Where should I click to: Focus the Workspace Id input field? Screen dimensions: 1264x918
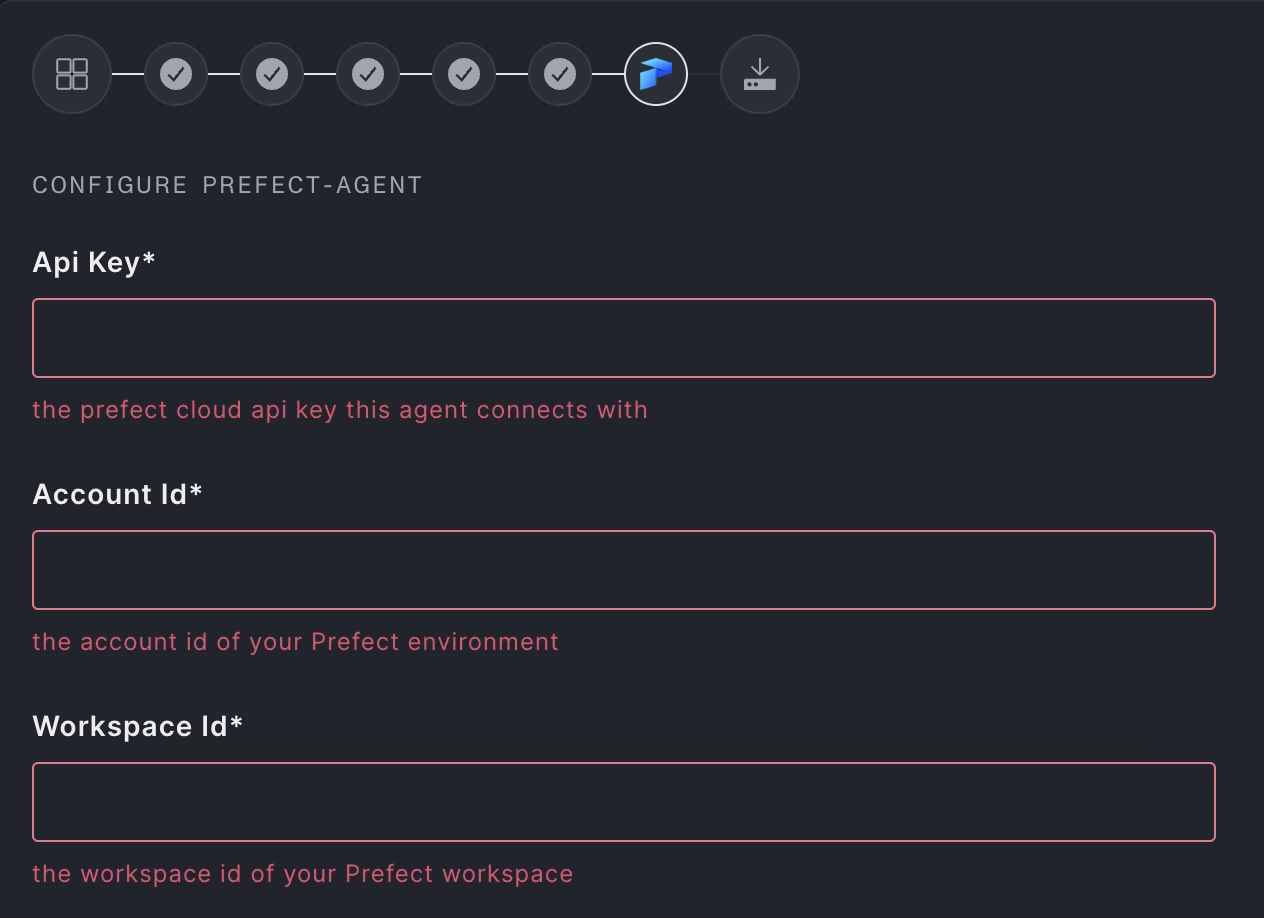pos(624,802)
